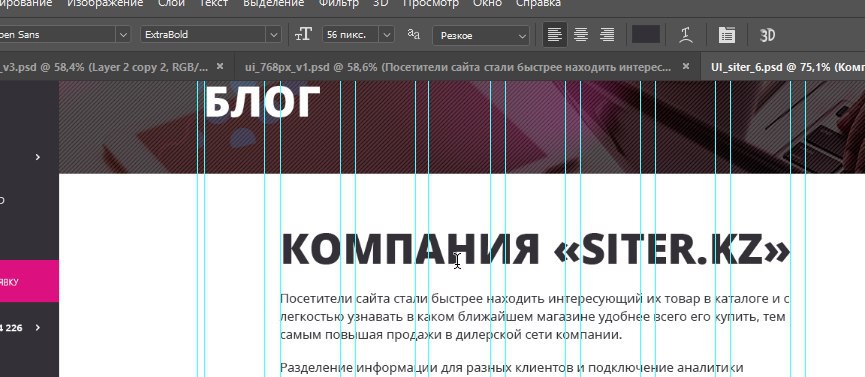Click the КОМПАНИЯ «SITER.KZ» heading text
865x377 pixels.
pos(535,250)
